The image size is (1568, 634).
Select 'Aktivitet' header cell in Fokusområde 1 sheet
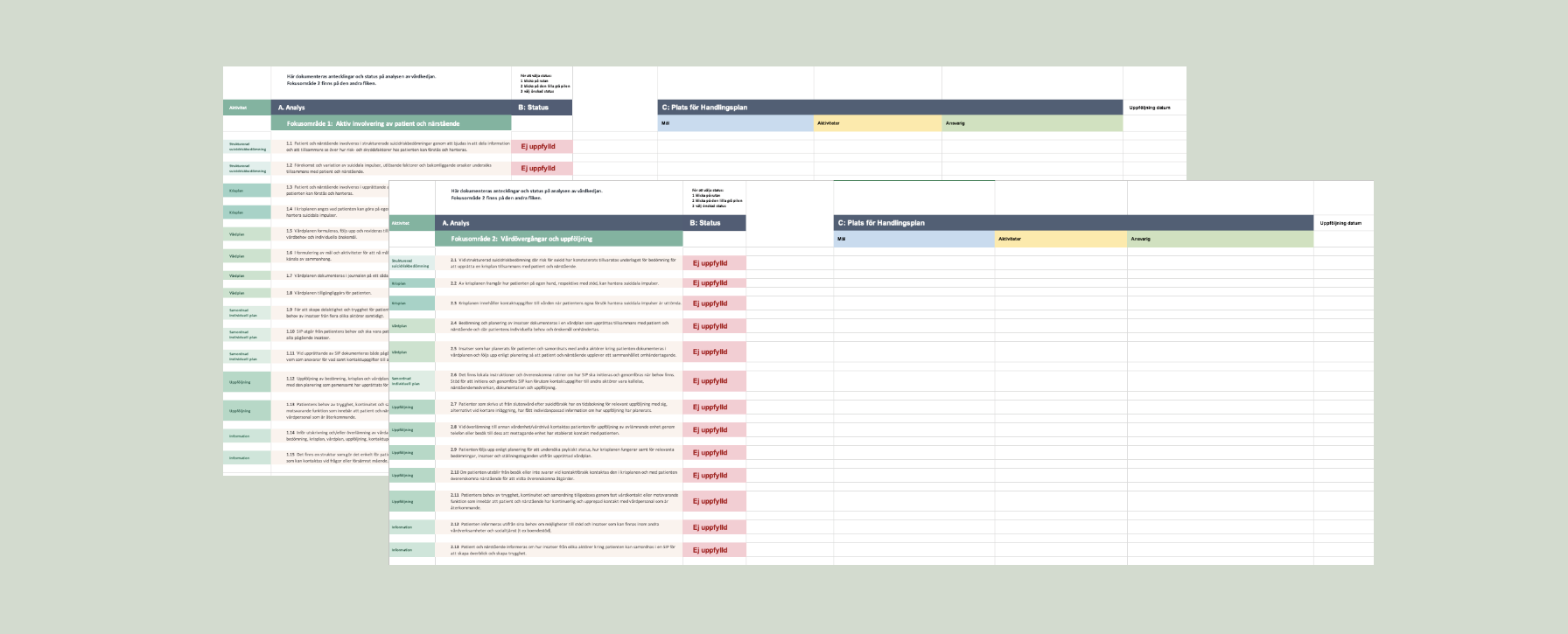click(247, 108)
